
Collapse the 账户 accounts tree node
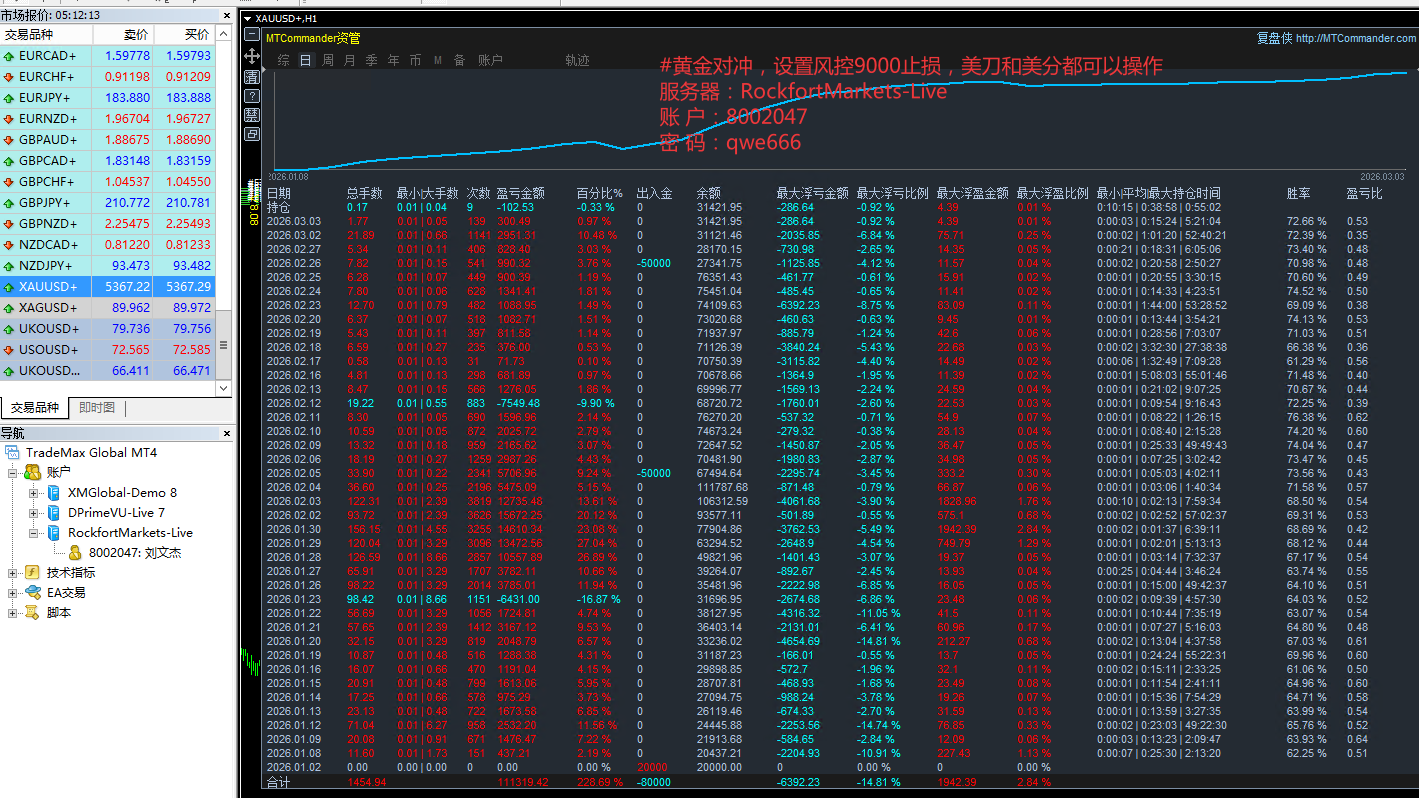13,473
